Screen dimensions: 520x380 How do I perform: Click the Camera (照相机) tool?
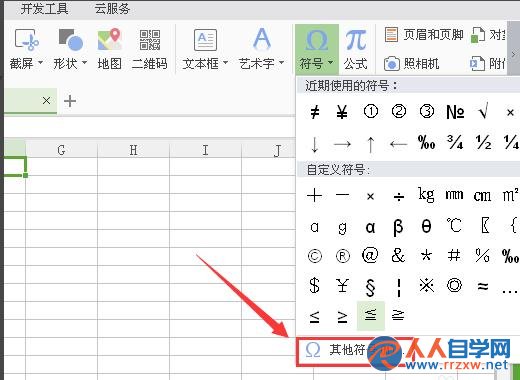coord(411,63)
